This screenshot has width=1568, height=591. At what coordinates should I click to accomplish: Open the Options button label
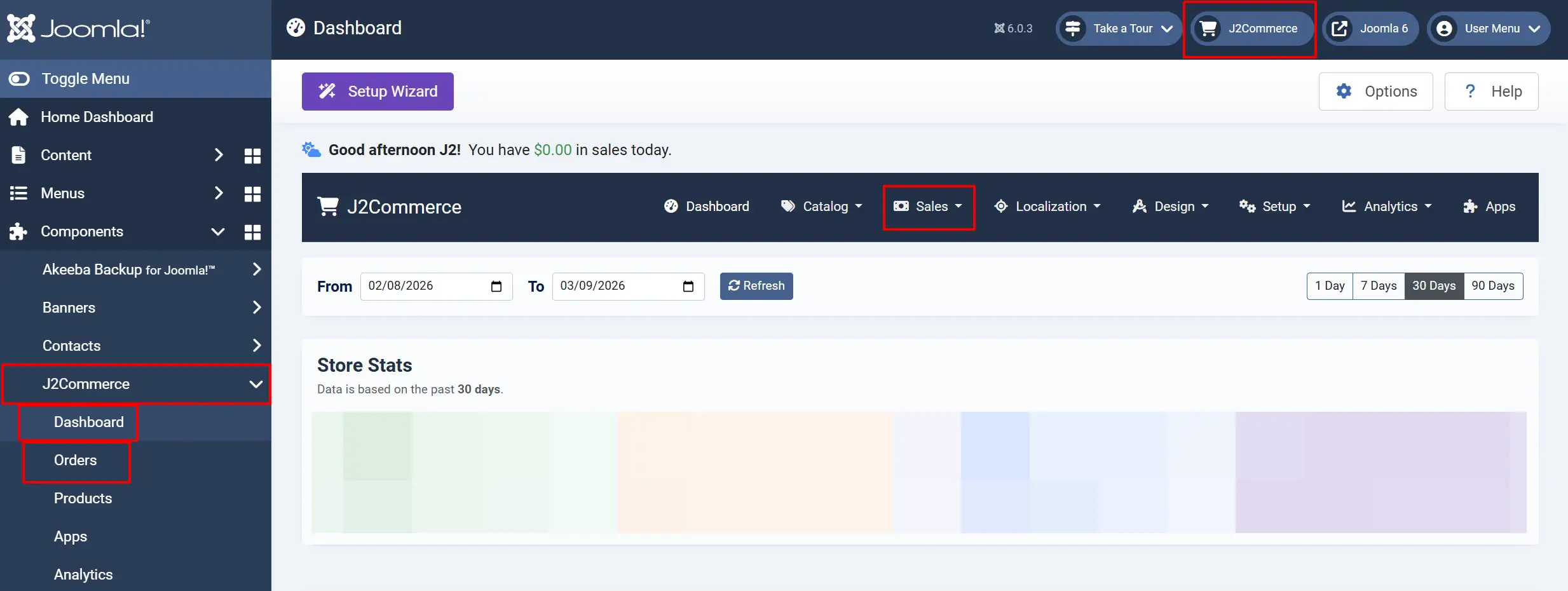click(1391, 92)
